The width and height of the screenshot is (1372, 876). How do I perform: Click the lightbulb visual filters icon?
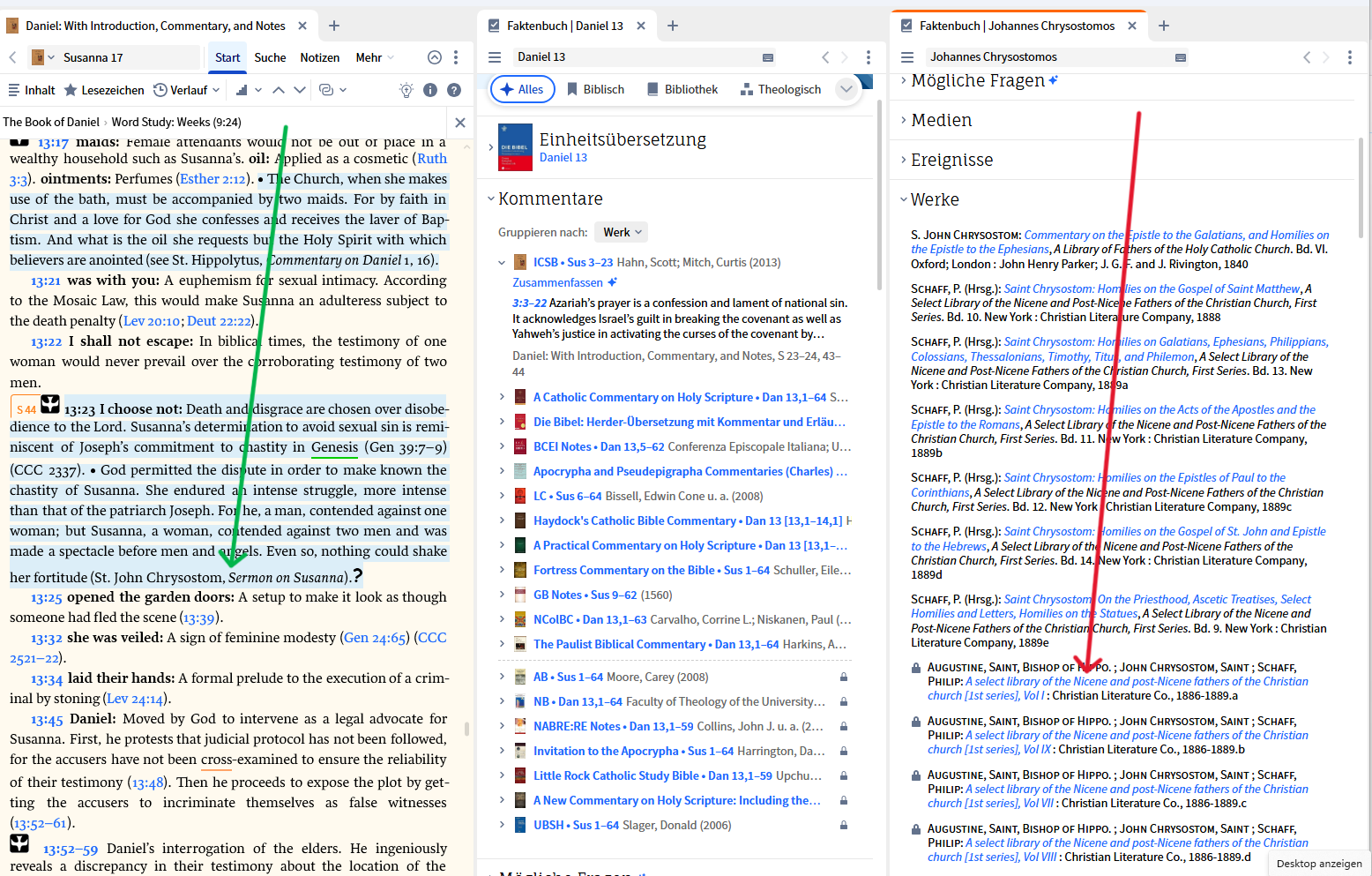406,89
